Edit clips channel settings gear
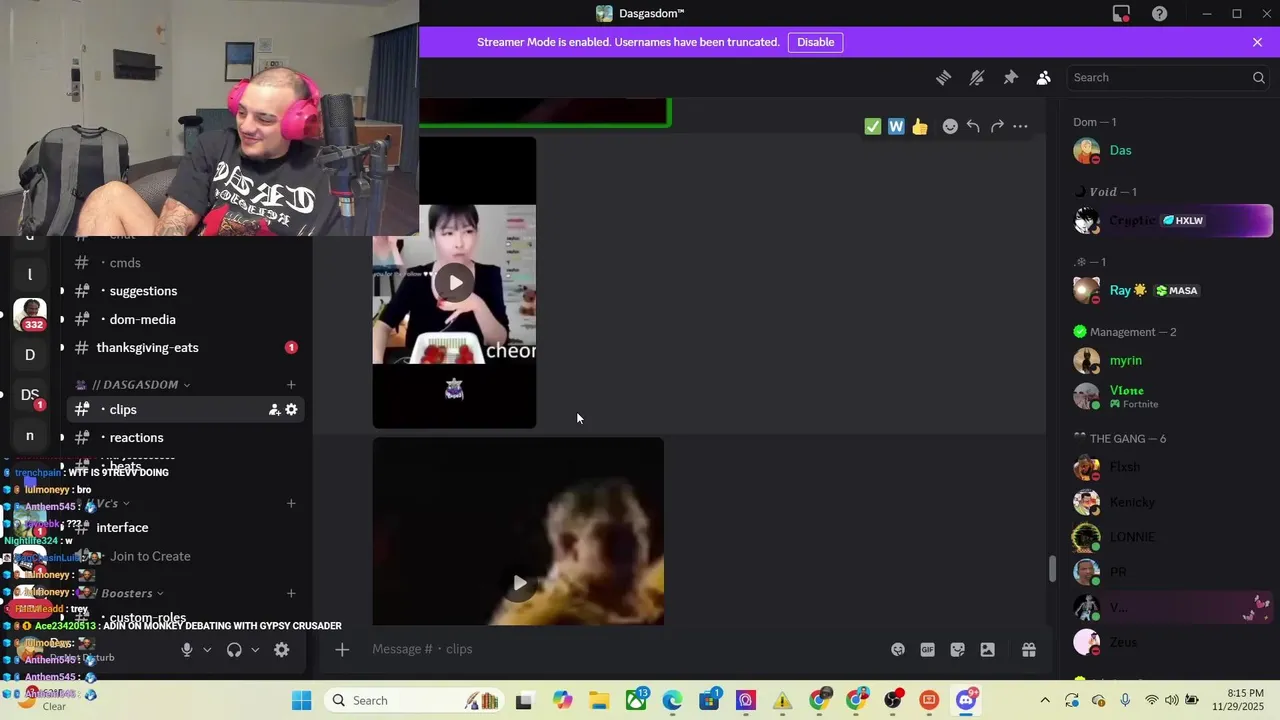 291,409
